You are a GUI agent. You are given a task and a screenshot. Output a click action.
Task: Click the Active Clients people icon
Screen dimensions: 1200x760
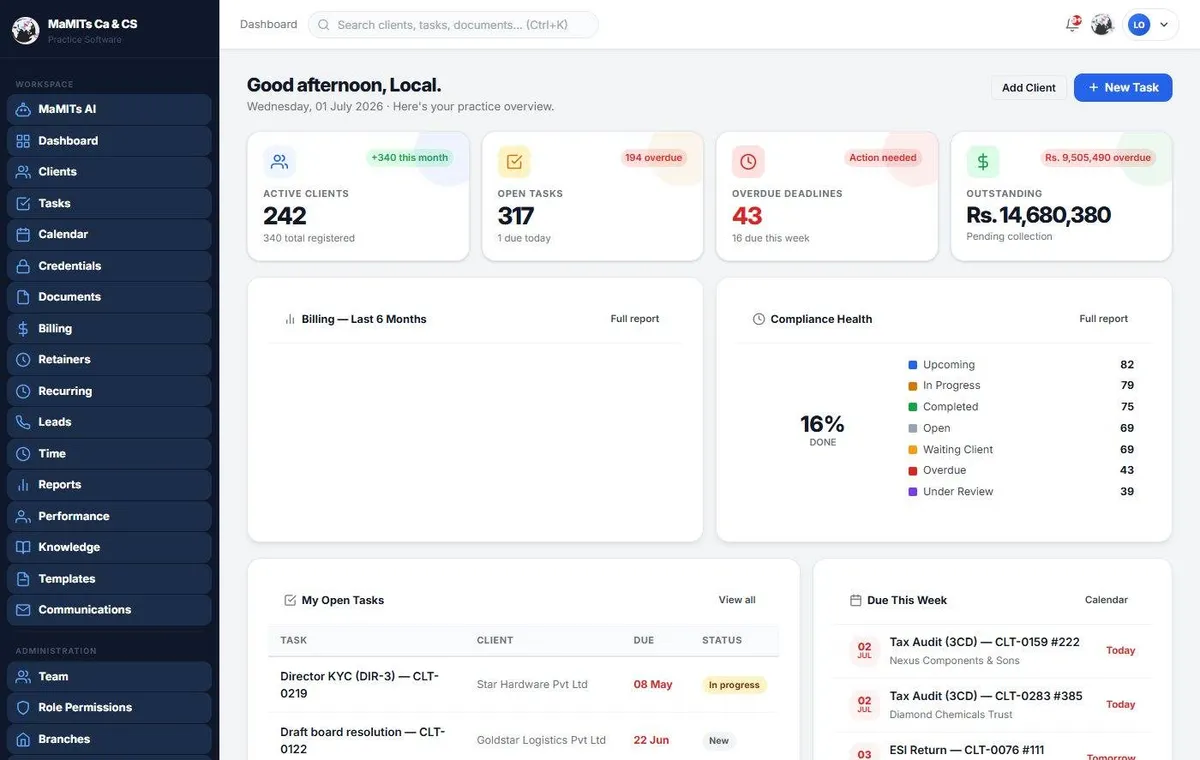pos(279,161)
